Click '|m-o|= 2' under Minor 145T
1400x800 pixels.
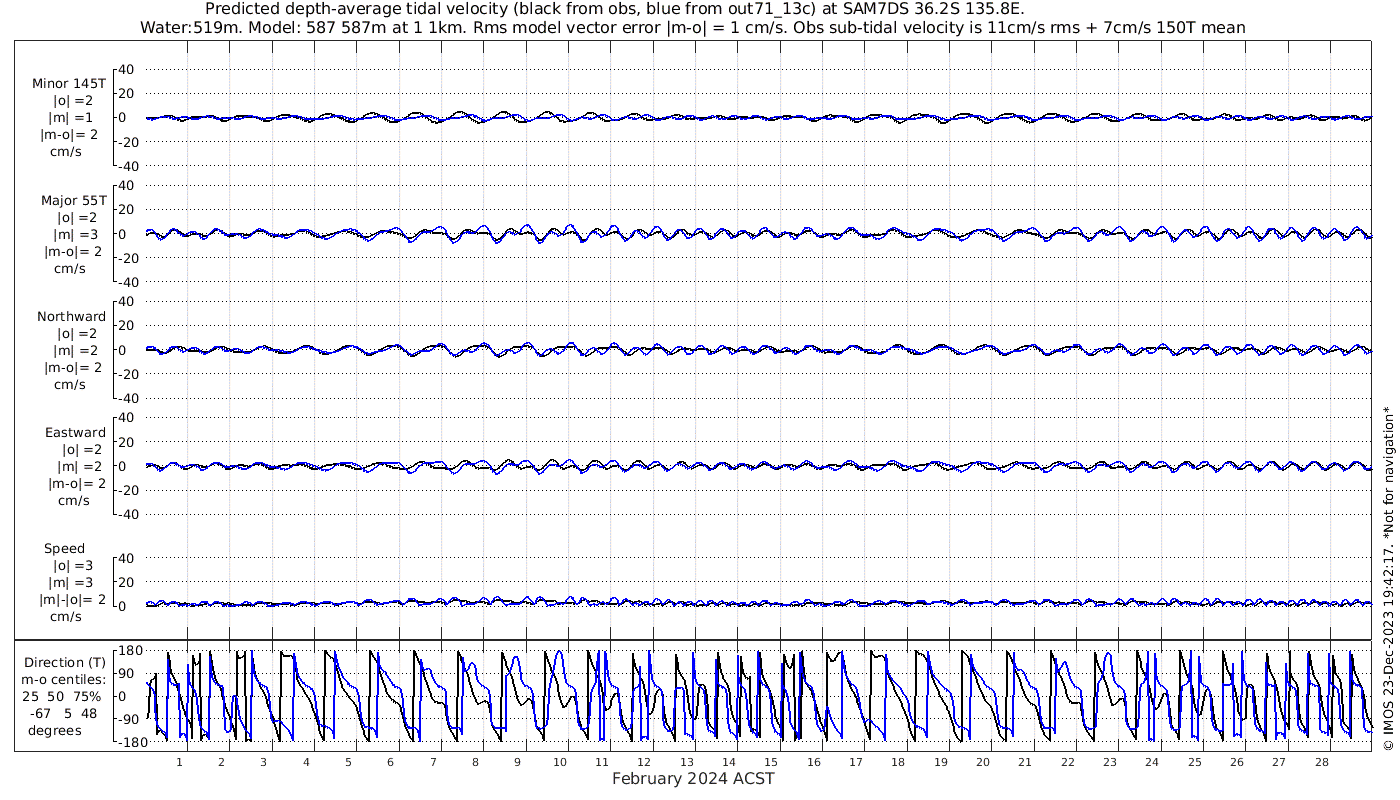pyautogui.click(x=69, y=134)
